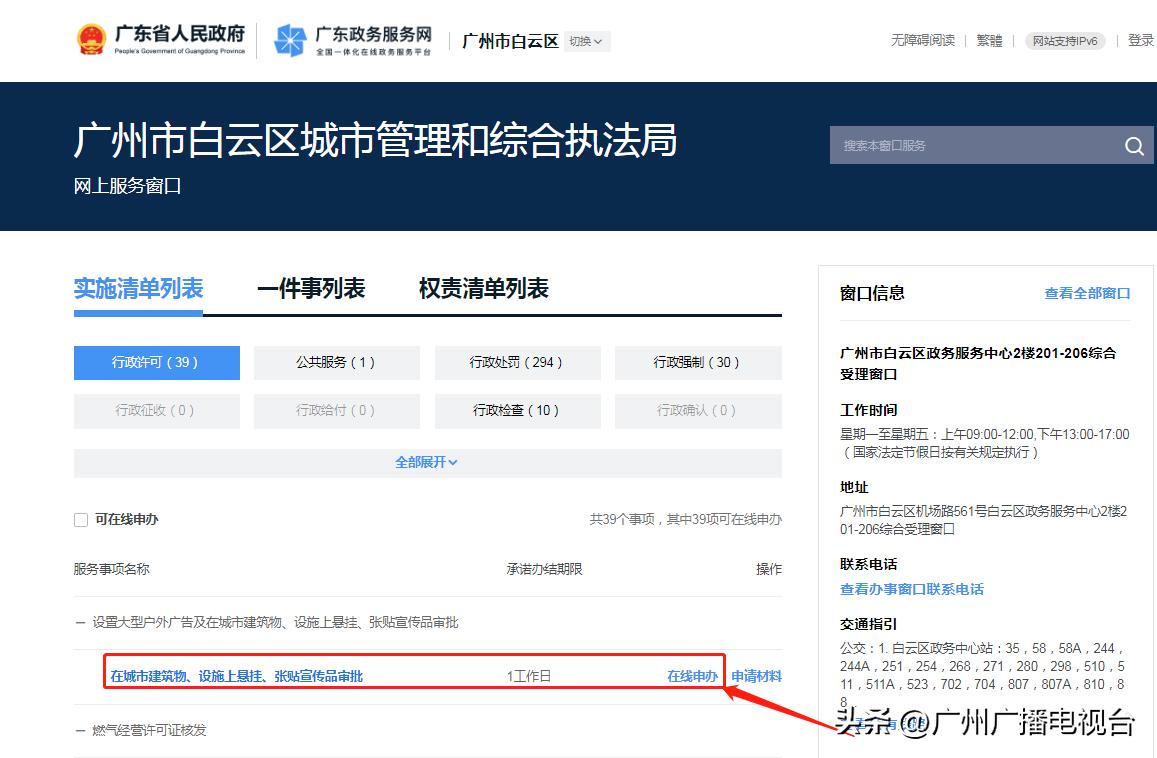Open the 切换 region switcher dropdown
This screenshot has width=1157, height=758.
(x=587, y=42)
